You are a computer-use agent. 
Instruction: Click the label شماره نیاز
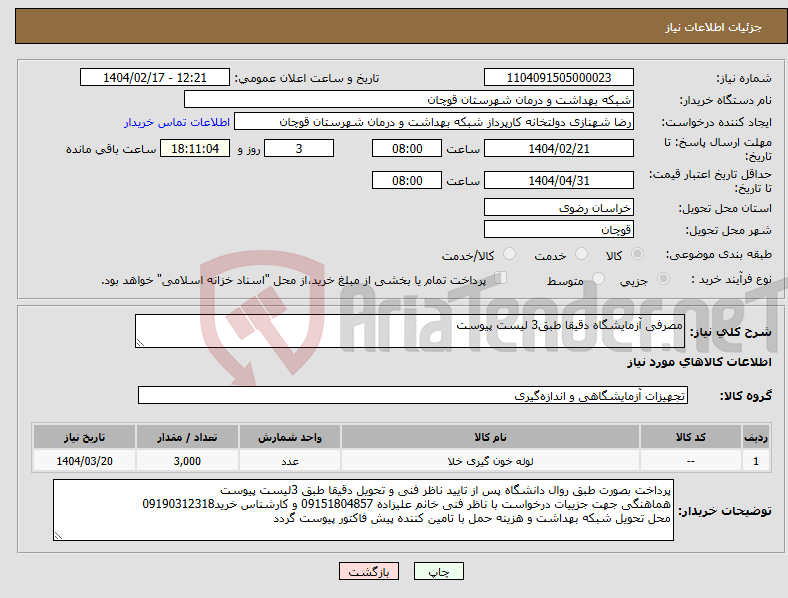tap(744, 78)
